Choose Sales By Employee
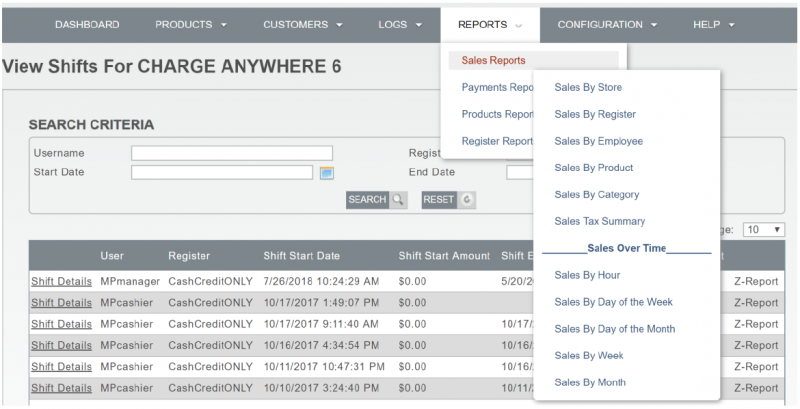Viewport: 800px width, 409px height. [598, 141]
